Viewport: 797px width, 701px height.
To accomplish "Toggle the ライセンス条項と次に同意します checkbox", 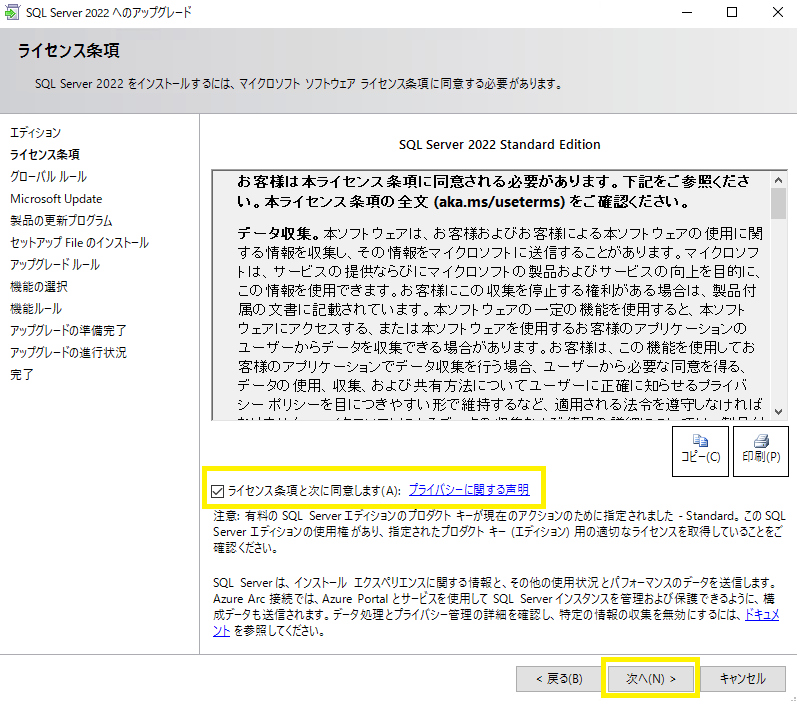I will (218, 491).
